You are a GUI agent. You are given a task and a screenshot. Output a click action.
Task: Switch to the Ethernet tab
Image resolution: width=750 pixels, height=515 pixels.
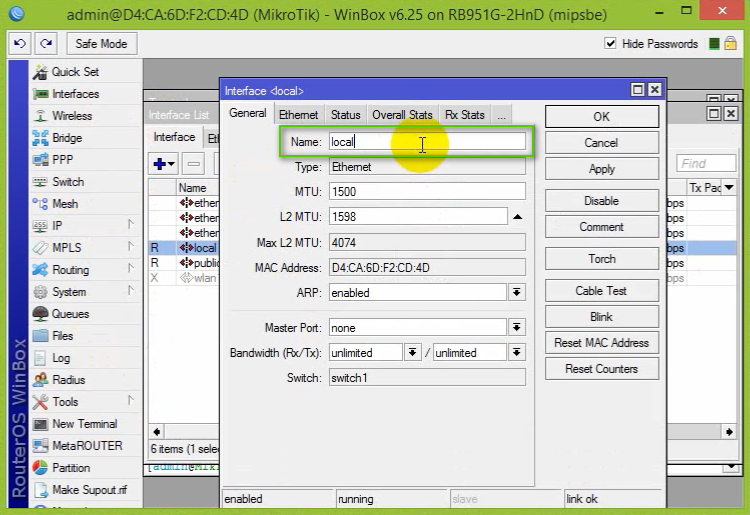[x=298, y=115]
